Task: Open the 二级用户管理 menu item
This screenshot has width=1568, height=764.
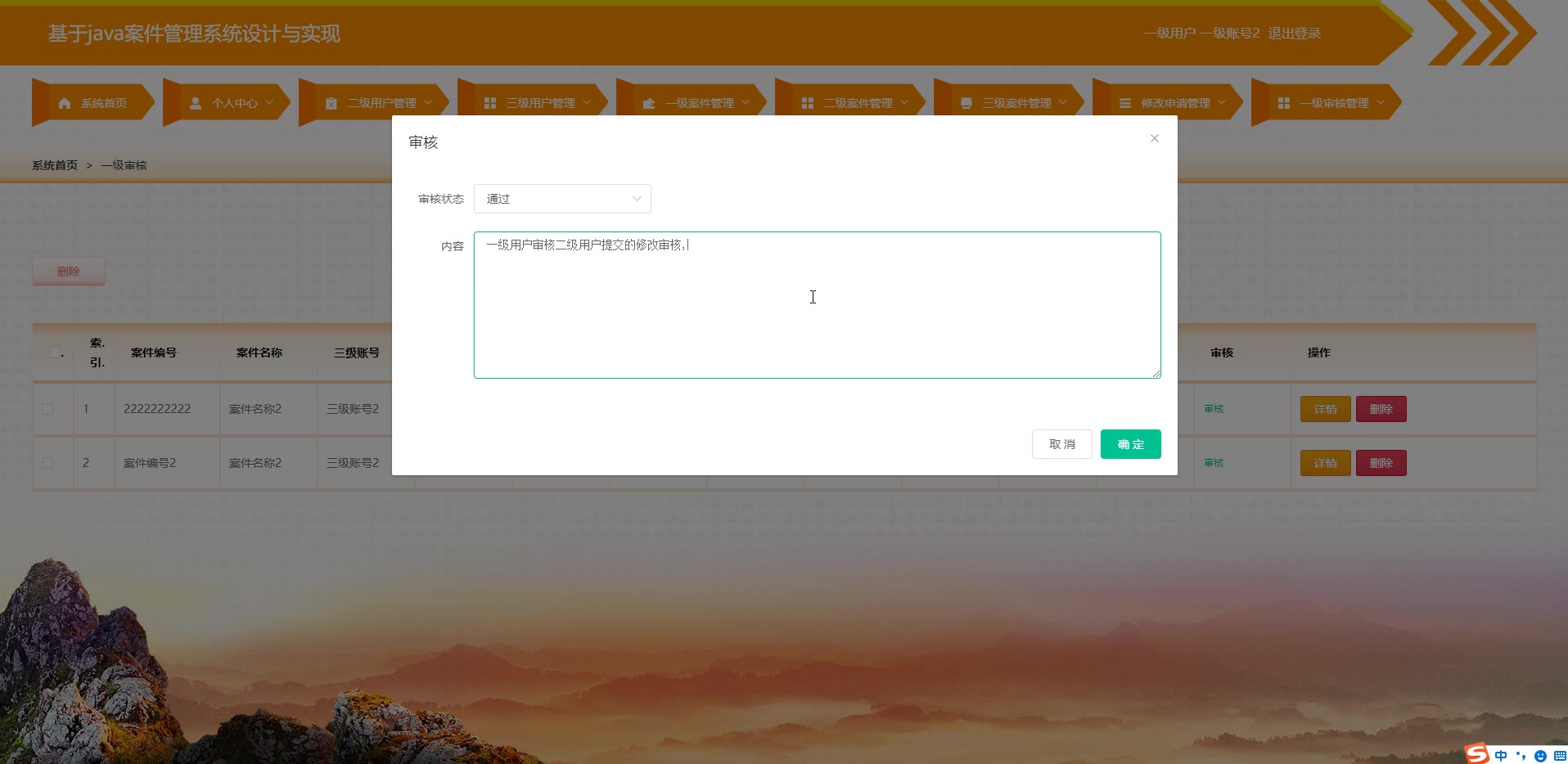Action: pos(375,103)
